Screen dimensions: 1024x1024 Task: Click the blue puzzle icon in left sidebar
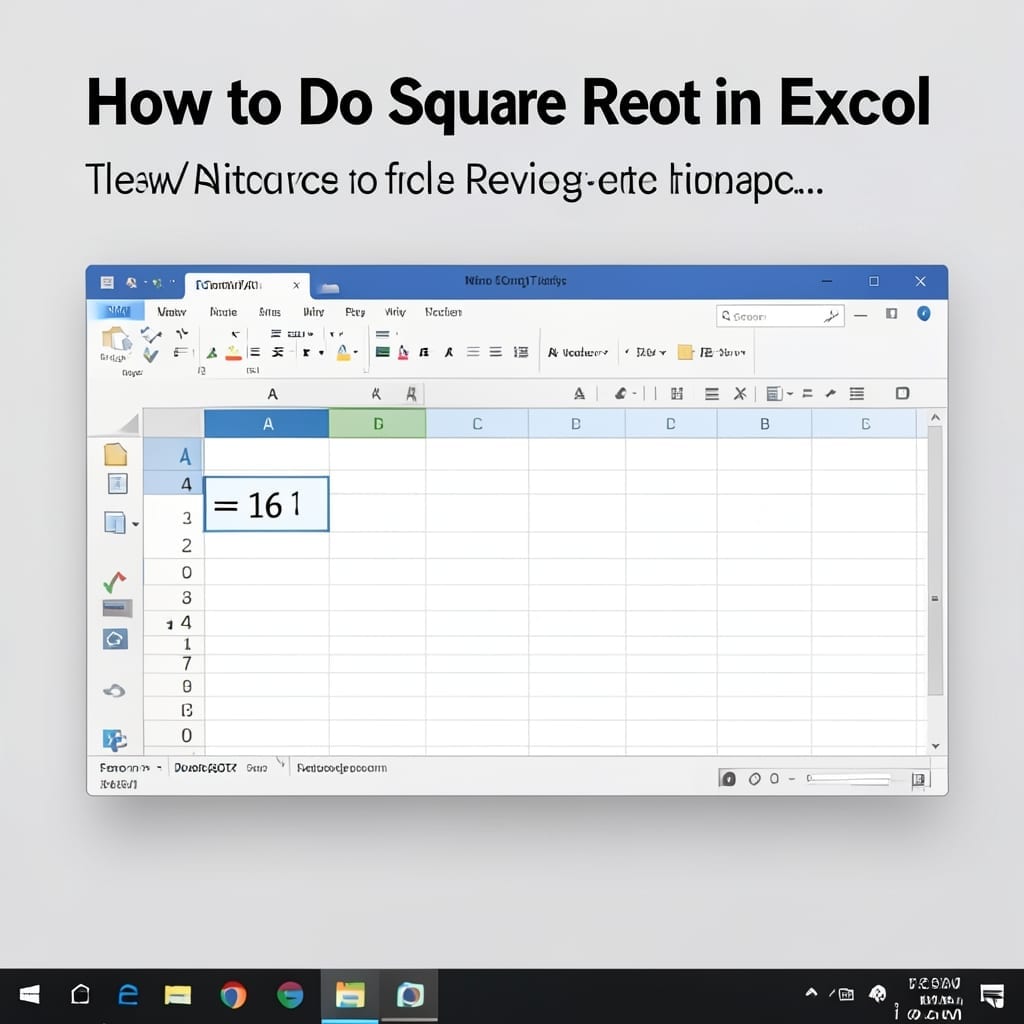115,740
